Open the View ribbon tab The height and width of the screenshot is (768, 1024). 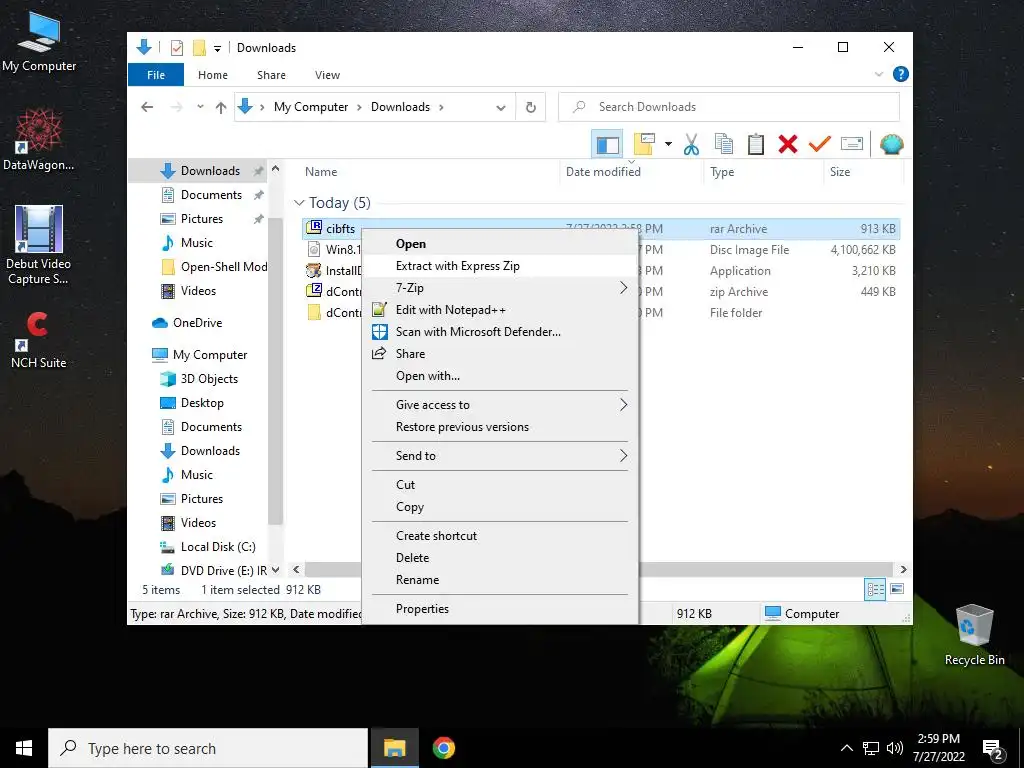[x=327, y=75]
